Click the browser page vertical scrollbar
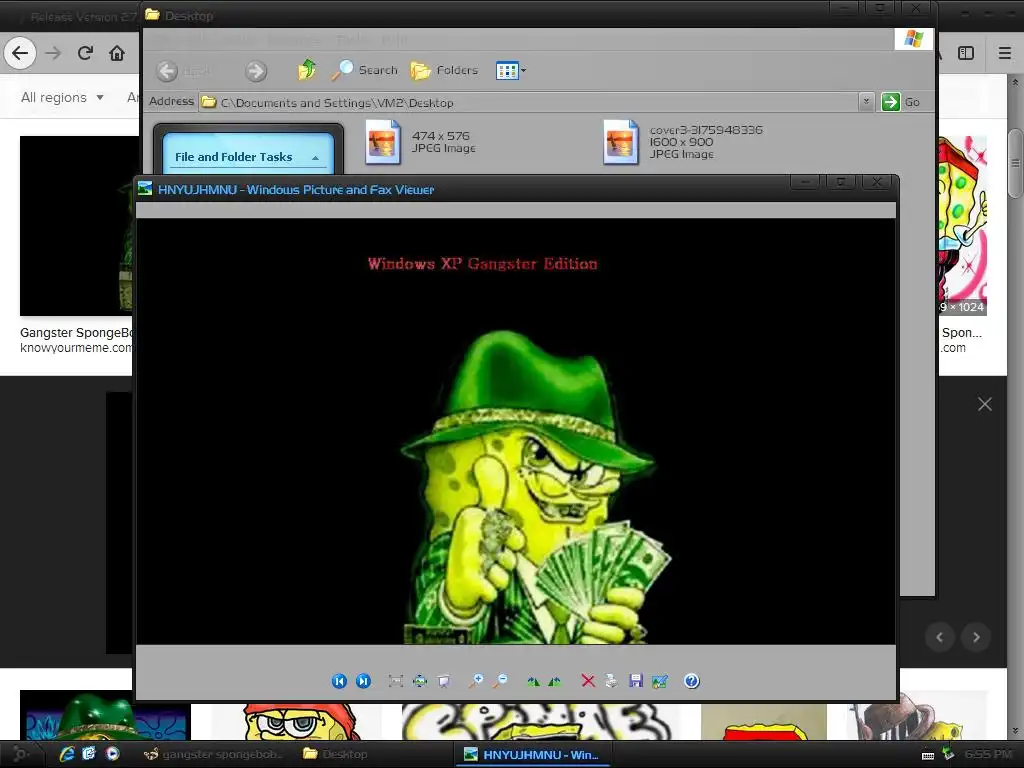This screenshot has height=768, width=1024. 1015,163
